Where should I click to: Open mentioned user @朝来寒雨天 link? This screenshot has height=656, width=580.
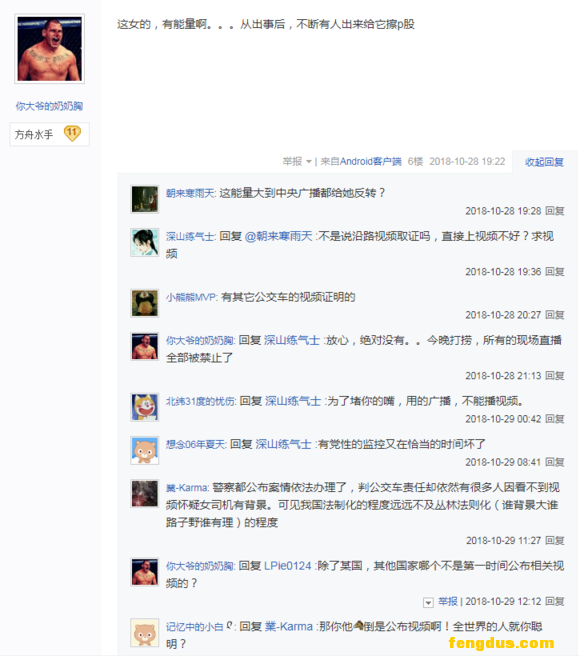(278, 236)
